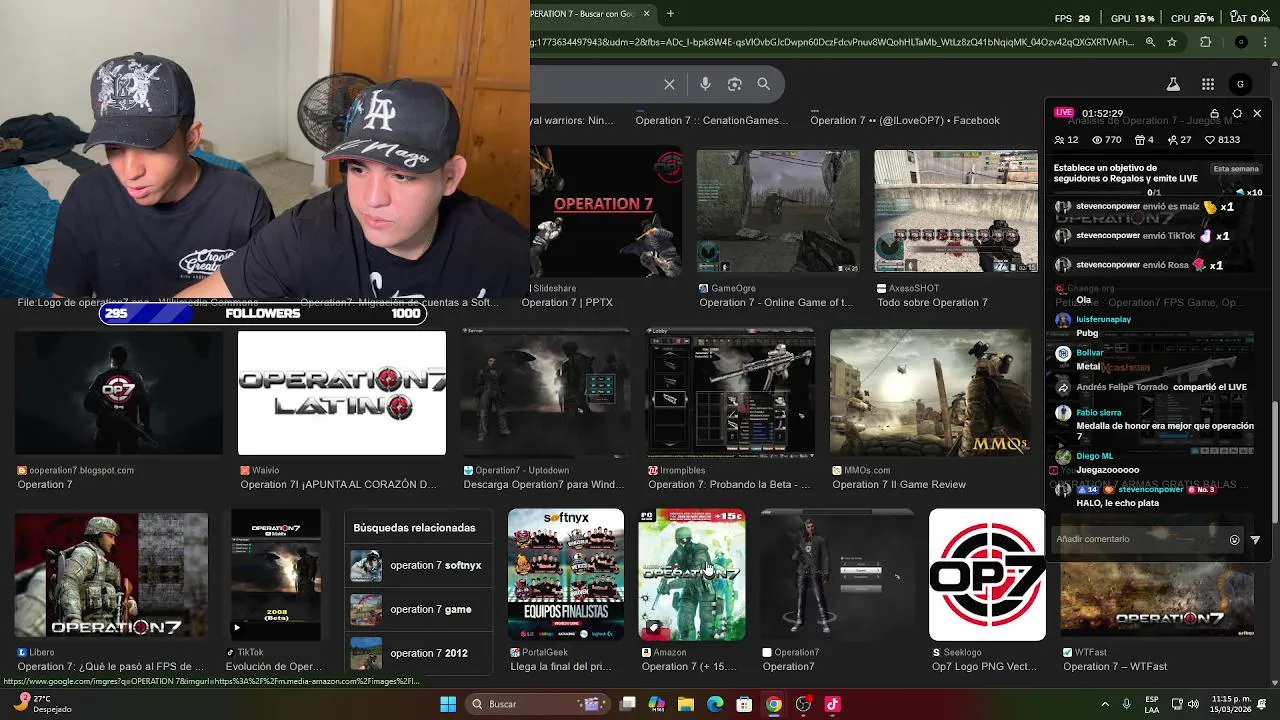
Task: Open the AxesoSHOT Todo sobre Operation 7 image
Action: point(956,211)
